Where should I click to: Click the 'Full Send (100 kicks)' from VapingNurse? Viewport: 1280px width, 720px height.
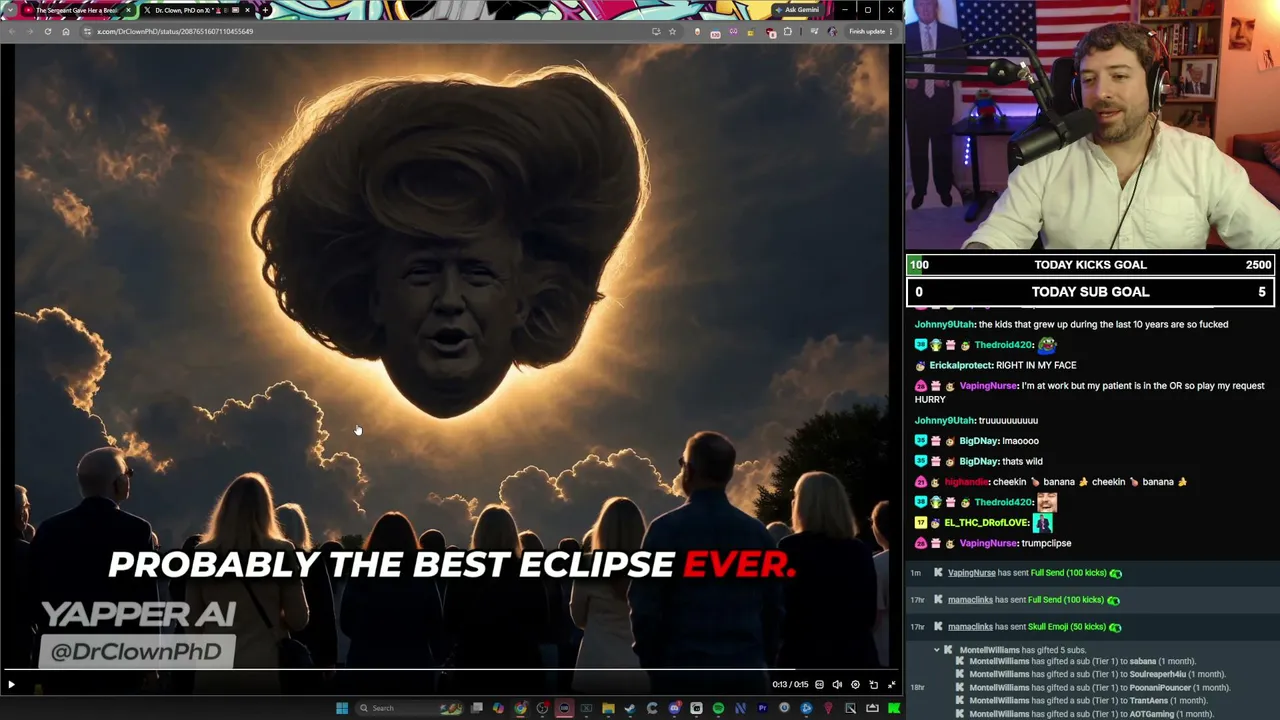tap(1069, 573)
